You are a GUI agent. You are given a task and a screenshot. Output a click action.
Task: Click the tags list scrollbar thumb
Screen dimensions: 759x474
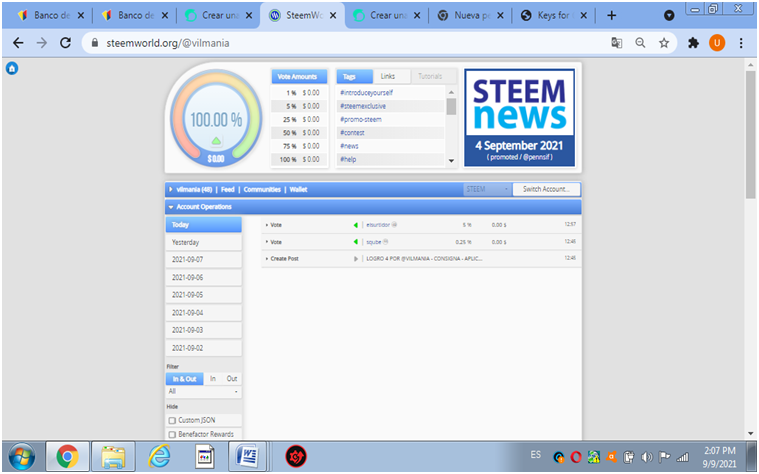pos(451,107)
